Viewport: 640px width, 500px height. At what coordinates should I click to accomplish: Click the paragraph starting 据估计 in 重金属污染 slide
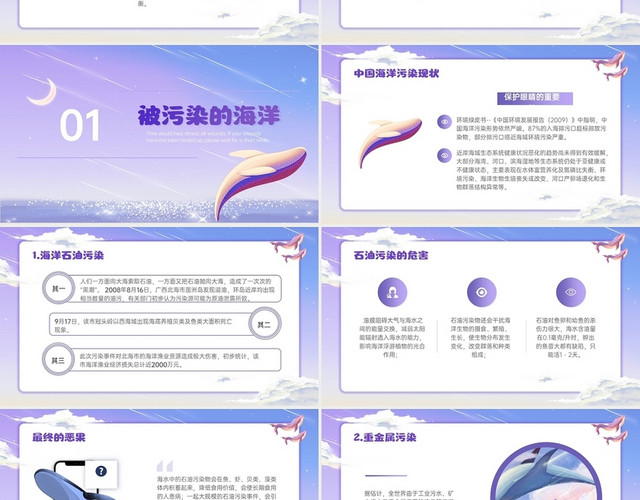[409, 494]
